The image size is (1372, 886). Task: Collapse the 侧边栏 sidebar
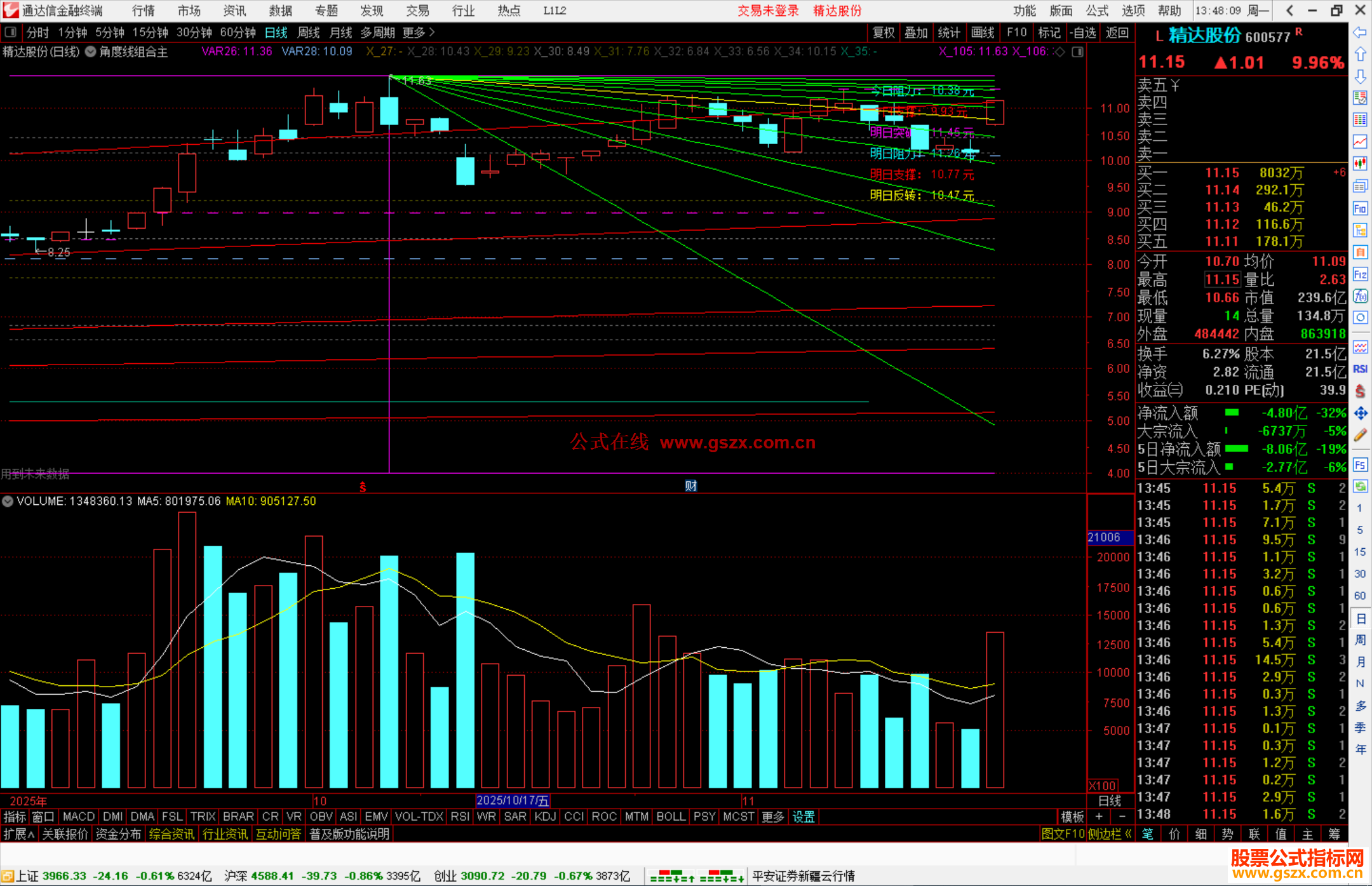coord(1109,834)
